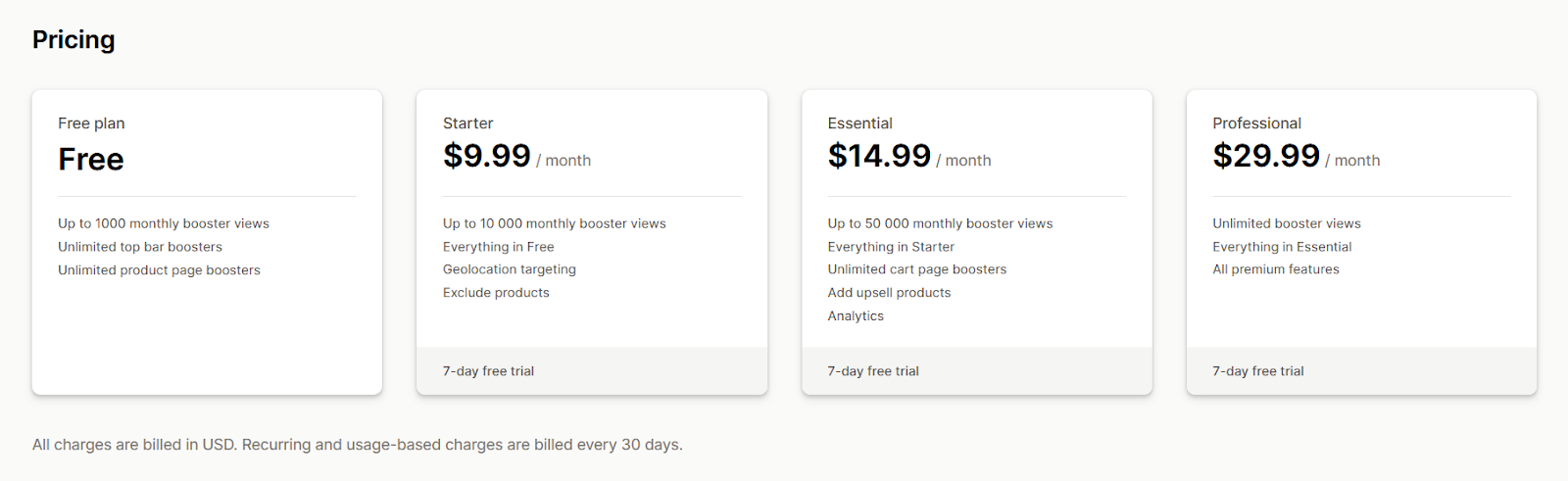Click Starter's 7-day free trial footer

click(x=592, y=371)
